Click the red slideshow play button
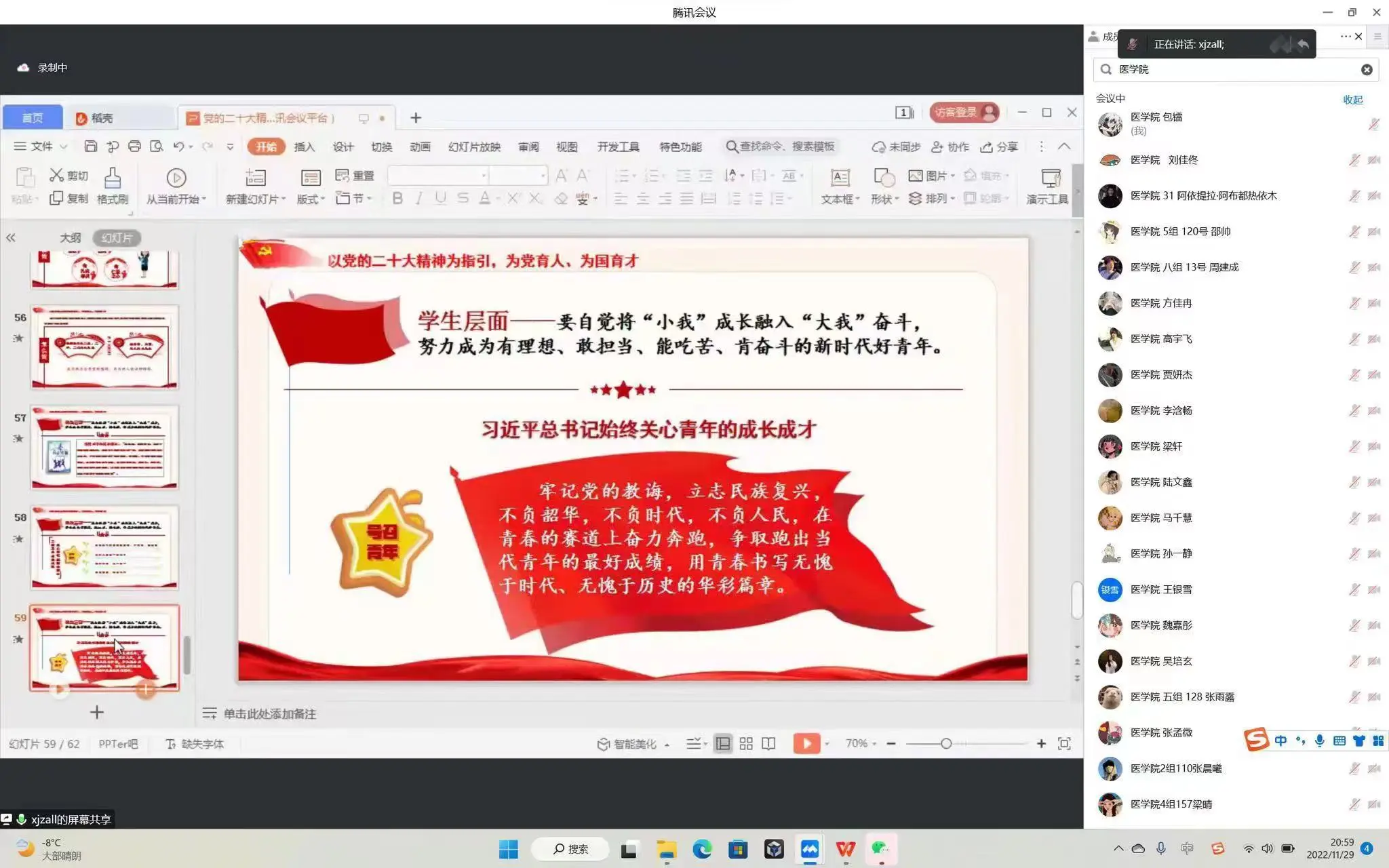Viewport: 1389px width, 868px height. (806, 744)
